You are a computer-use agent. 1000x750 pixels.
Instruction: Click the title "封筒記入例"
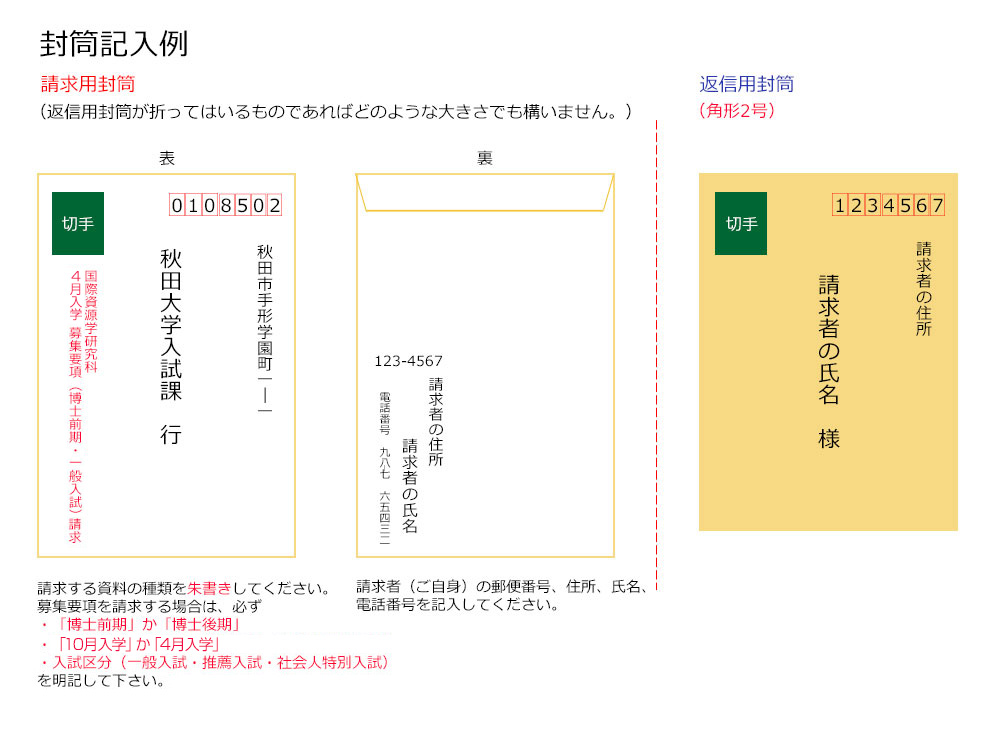114,44
